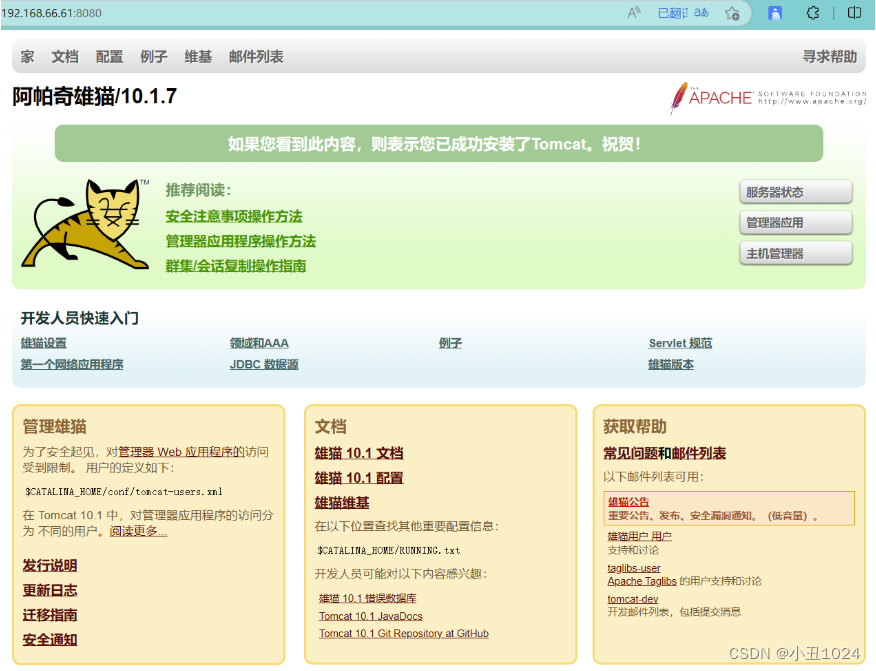
Task: Add this page to favorites with the star
Action: pyautogui.click(x=732, y=14)
